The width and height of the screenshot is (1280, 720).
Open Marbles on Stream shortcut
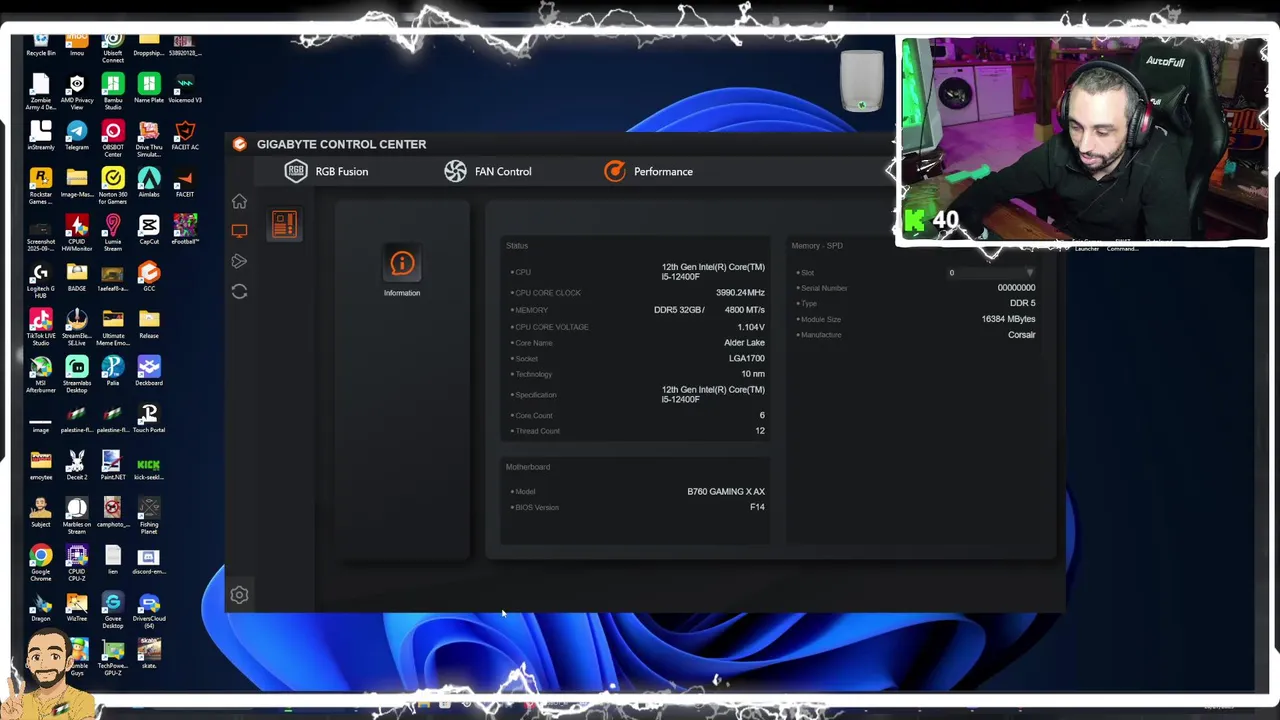[x=77, y=515]
